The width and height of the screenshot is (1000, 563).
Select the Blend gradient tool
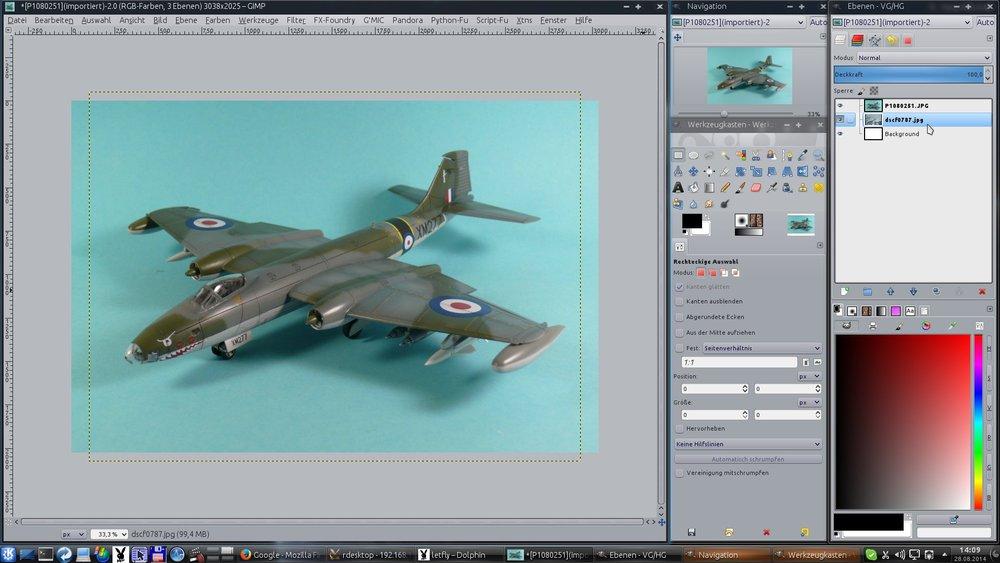[709, 187]
